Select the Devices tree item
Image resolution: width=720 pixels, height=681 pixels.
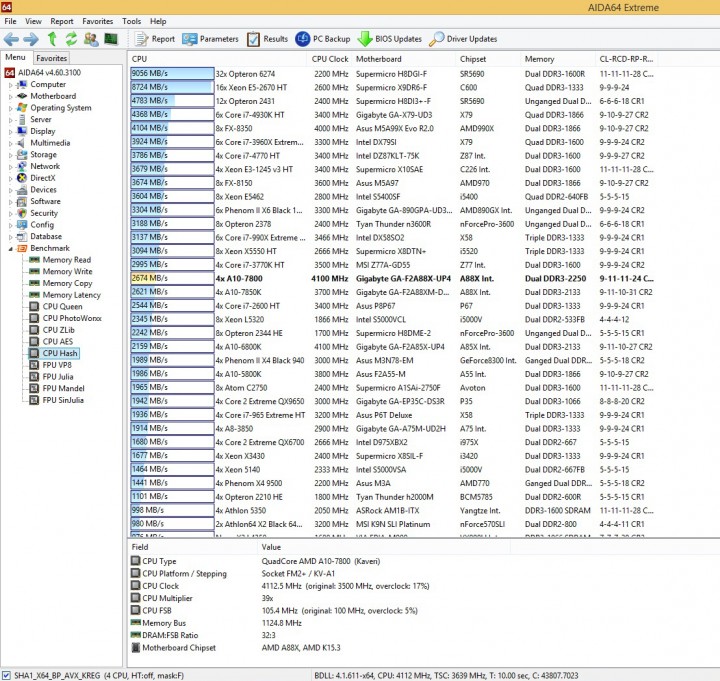(x=43, y=190)
